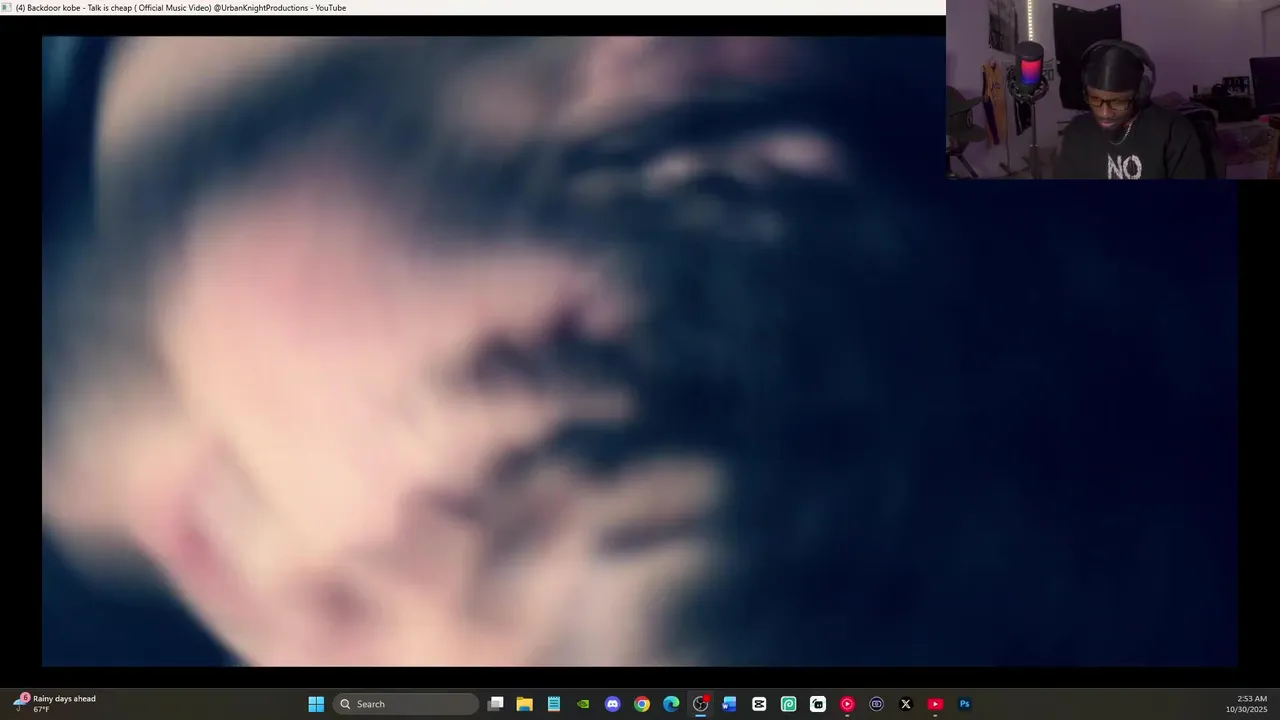Open OBS Studio from the taskbar
This screenshot has height=720, width=1280.
pyautogui.click(x=700, y=704)
